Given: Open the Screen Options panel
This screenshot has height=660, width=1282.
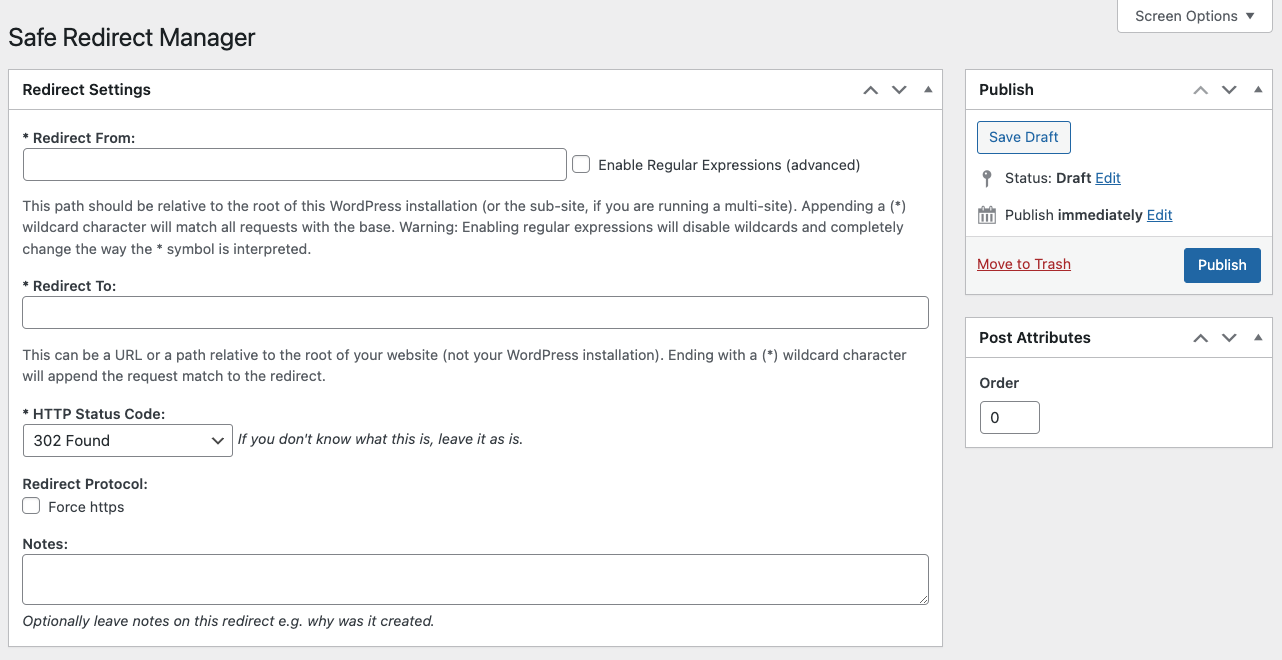Looking at the screenshot, I should (x=1194, y=16).
